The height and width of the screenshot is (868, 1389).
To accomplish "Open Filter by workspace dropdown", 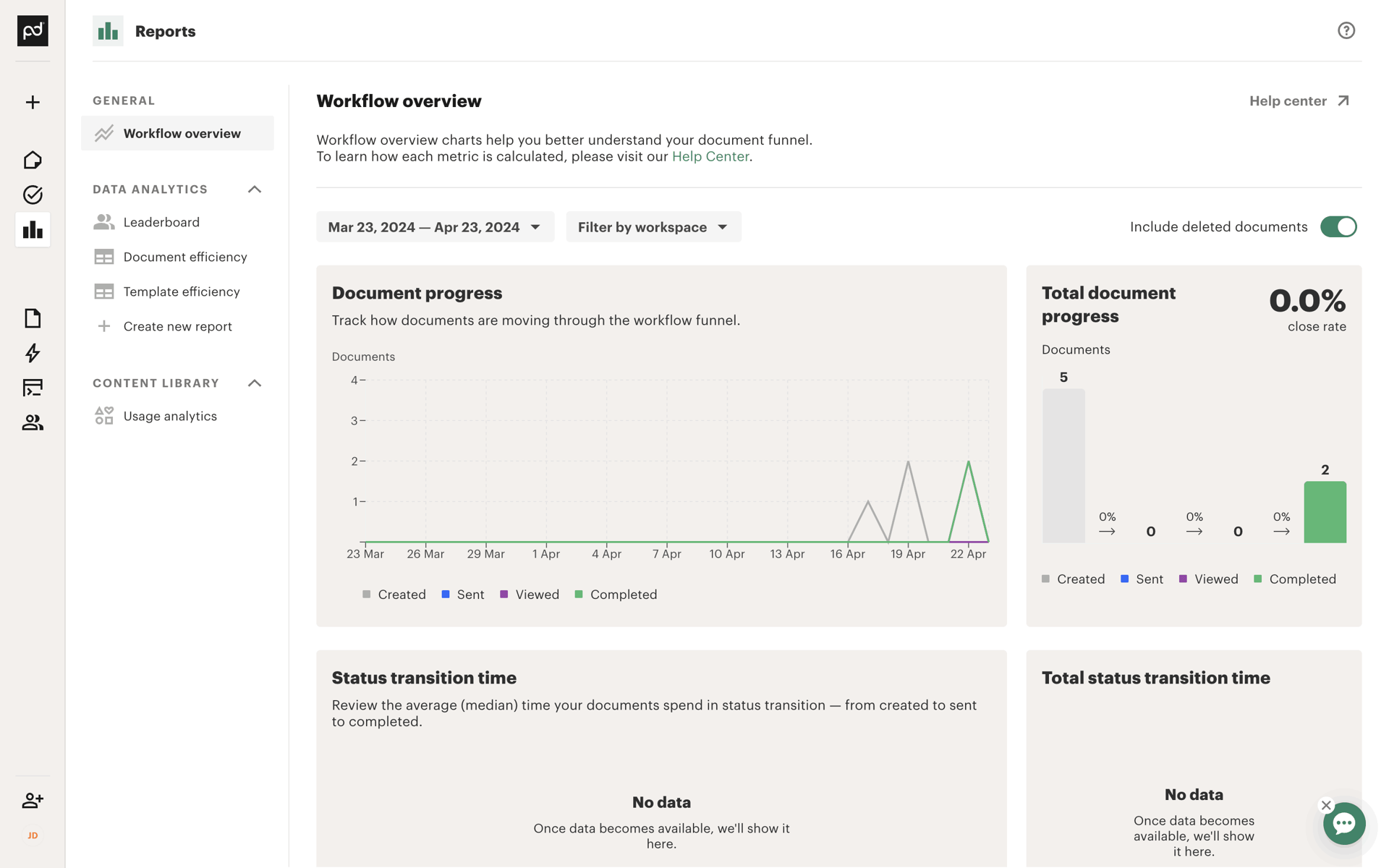I will (653, 227).
